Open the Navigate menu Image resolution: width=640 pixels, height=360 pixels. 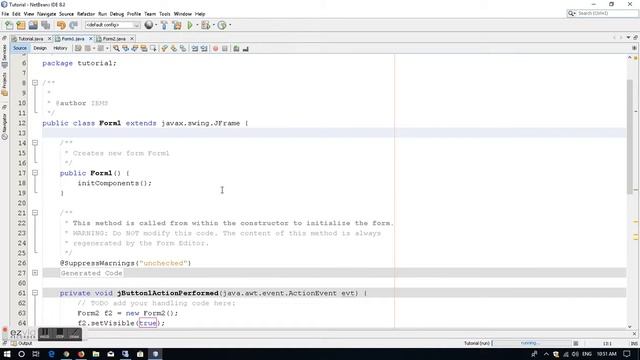tap(47, 14)
